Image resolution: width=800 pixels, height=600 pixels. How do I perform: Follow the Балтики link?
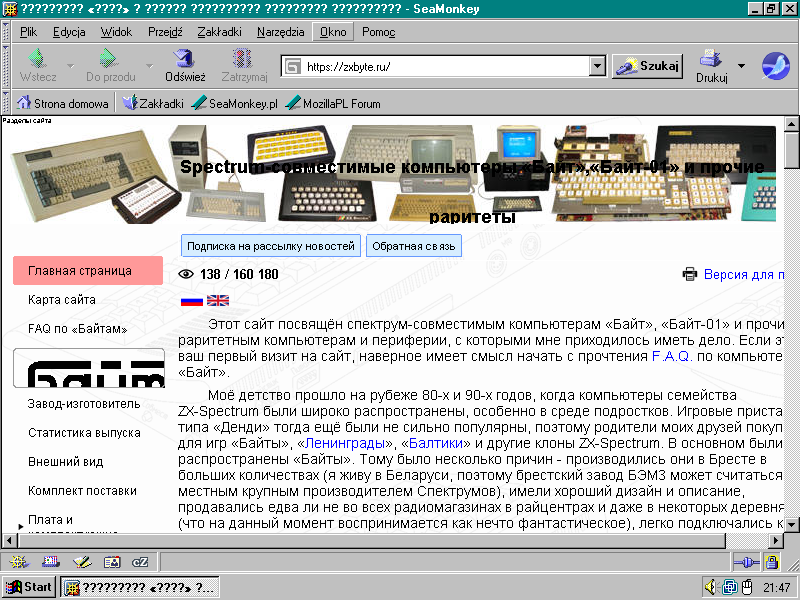[436, 443]
